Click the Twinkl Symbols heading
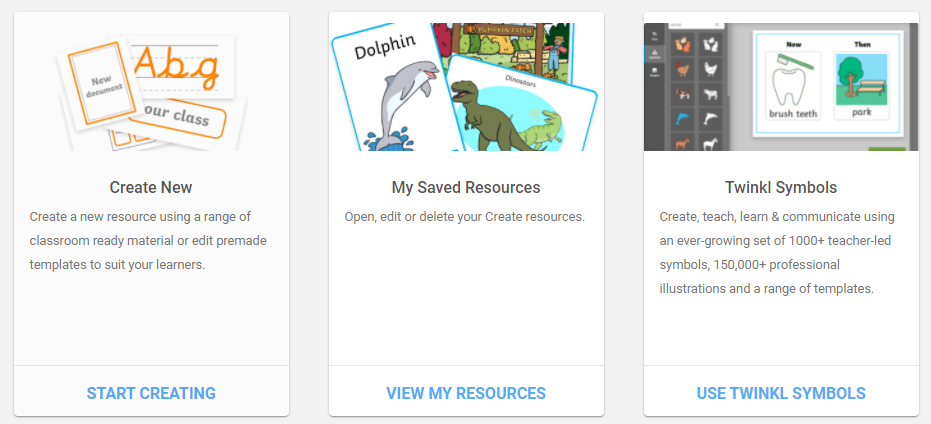Viewport: 931px width, 424px height. pyautogui.click(x=781, y=187)
